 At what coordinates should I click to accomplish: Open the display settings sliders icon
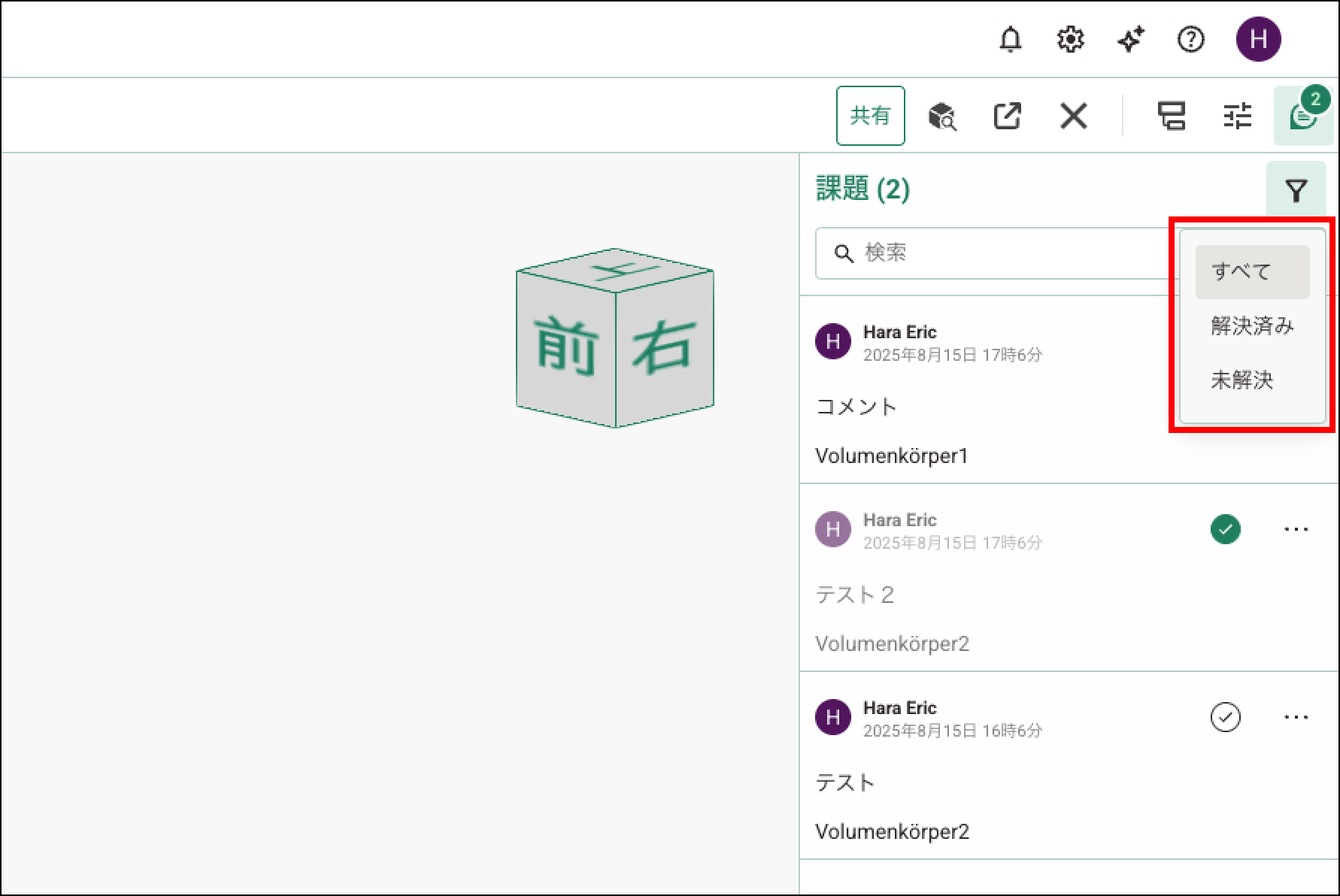(x=1237, y=117)
